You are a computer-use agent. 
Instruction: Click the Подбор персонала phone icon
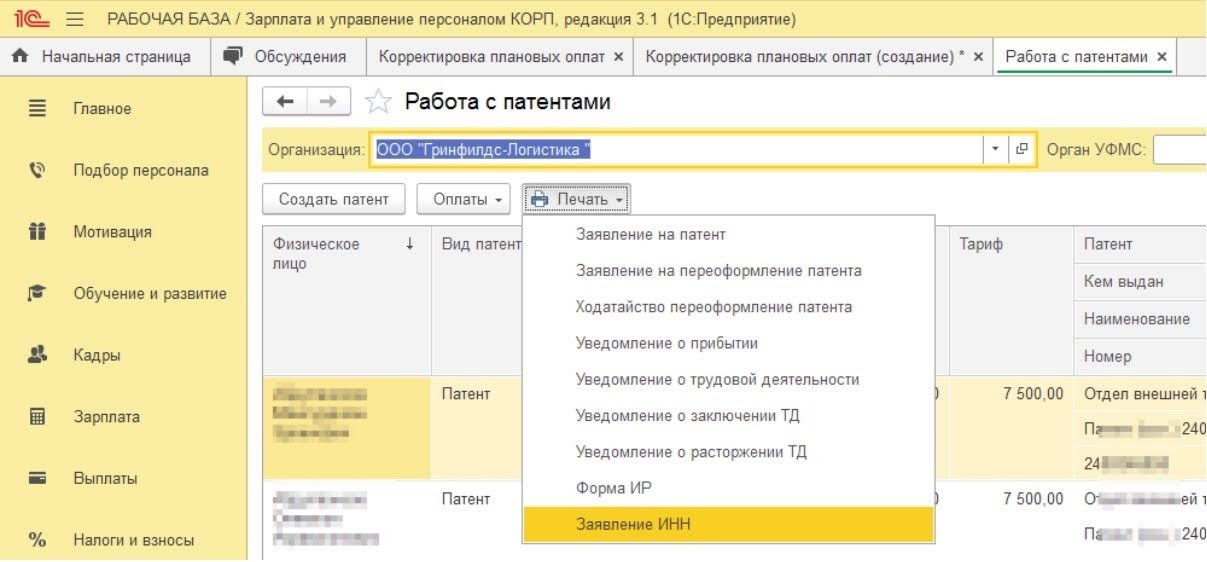[37, 170]
